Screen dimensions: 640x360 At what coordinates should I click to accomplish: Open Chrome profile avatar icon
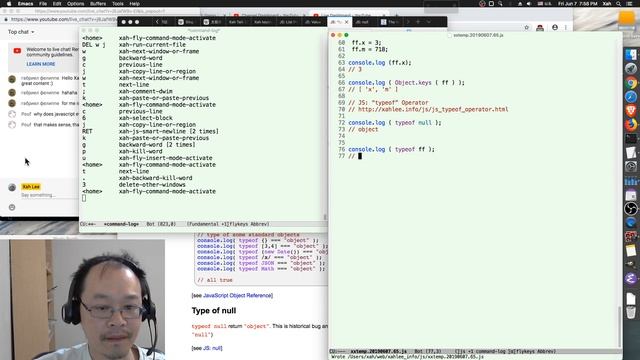pos(555,28)
